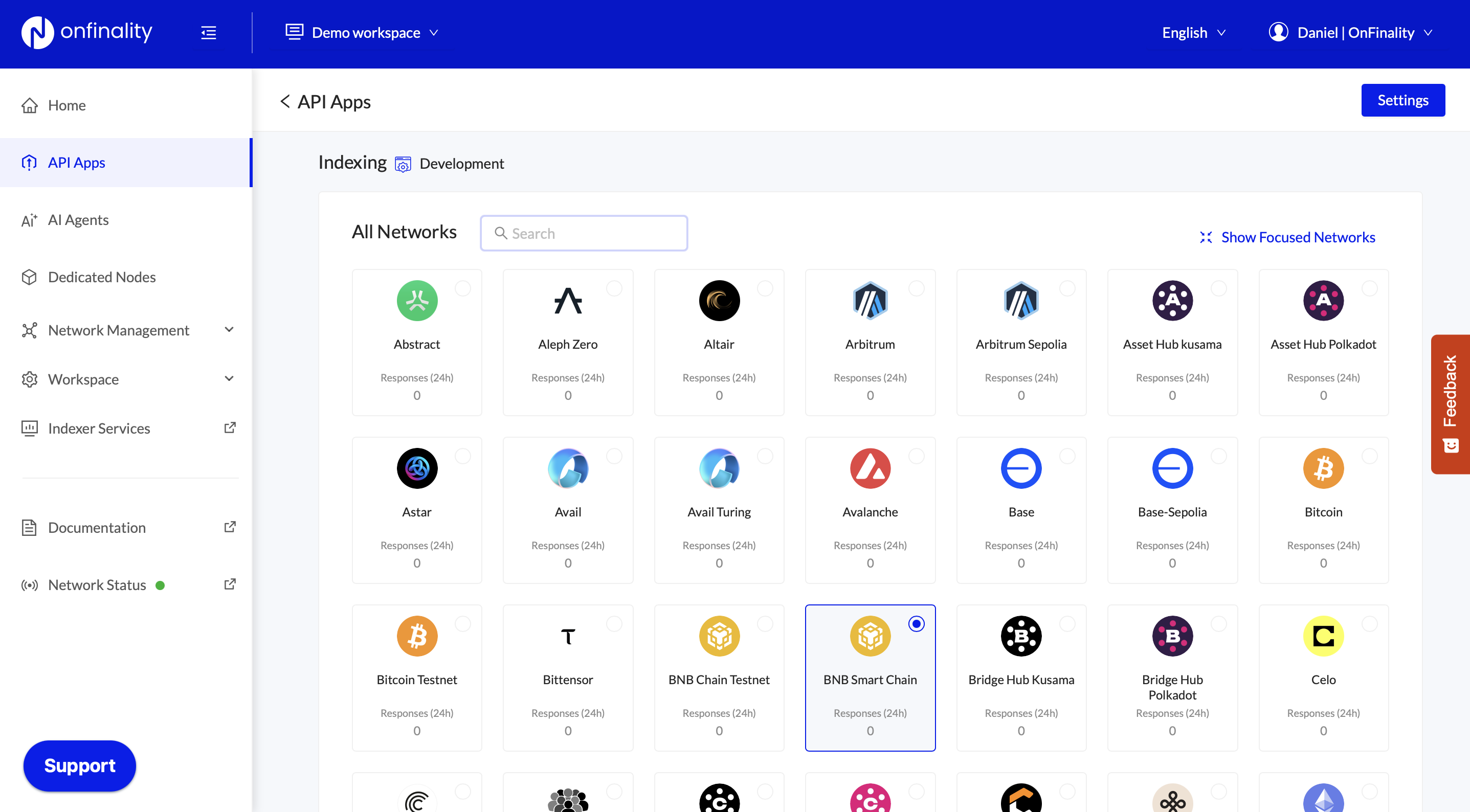The height and width of the screenshot is (812, 1470).
Task: Open Indexer Services from the sidebar
Action: point(99,428)
